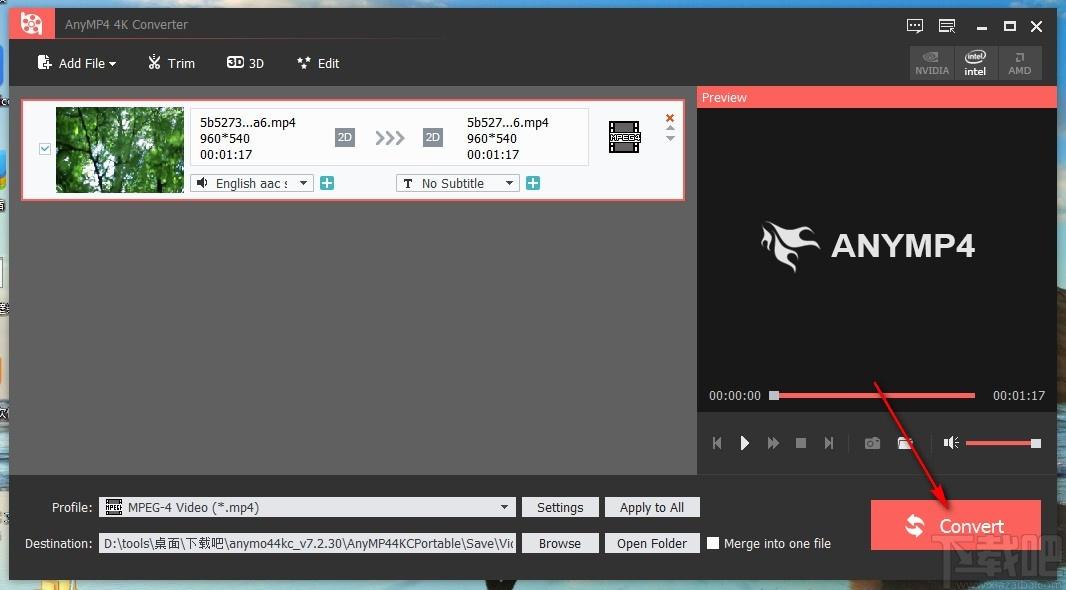Start conversion with Convert button
This screenshot has height=590, width=1066.
pos(955,525)
